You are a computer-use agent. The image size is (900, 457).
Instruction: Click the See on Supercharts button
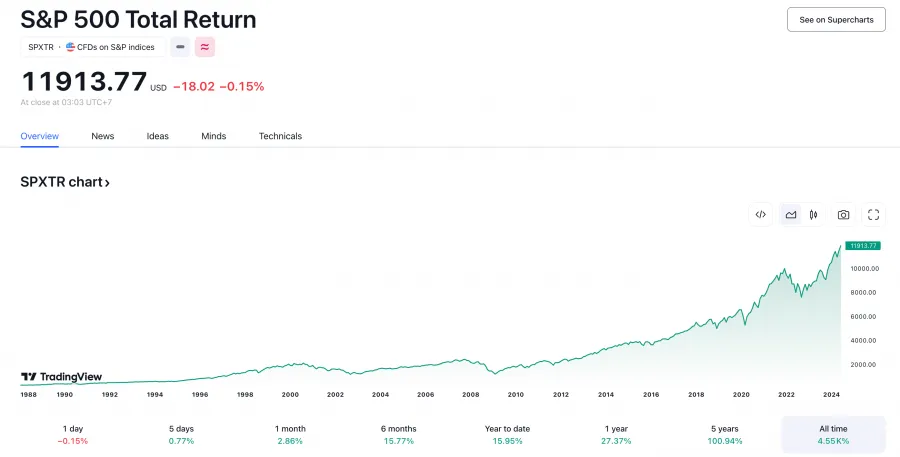click(x=836, y=20)
